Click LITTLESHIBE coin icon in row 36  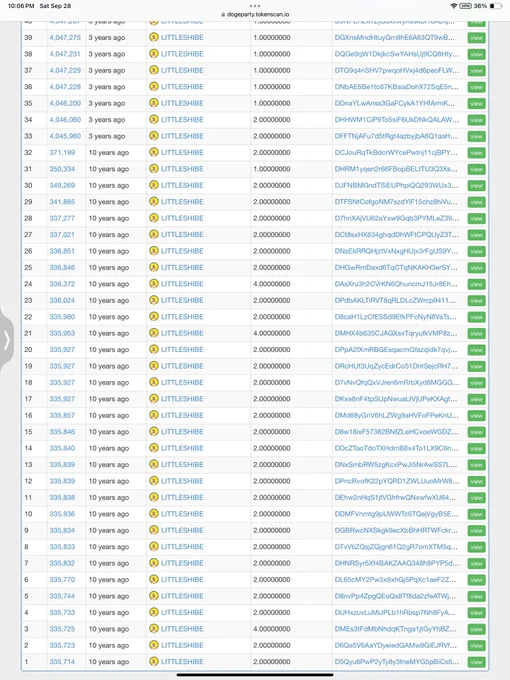[154, 87]
